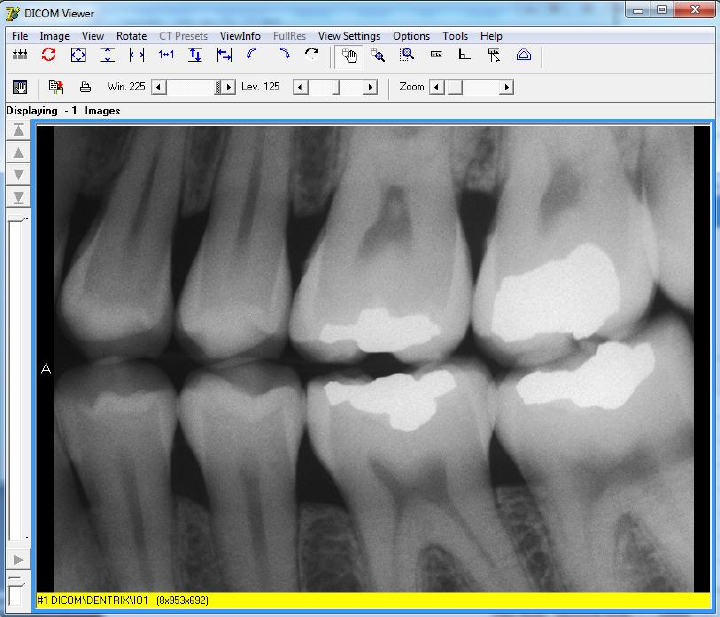Click the yellow DICOM\DENTRIK\I01 status bar
Screen dimensions: 720x617
[x=373, y=600]
